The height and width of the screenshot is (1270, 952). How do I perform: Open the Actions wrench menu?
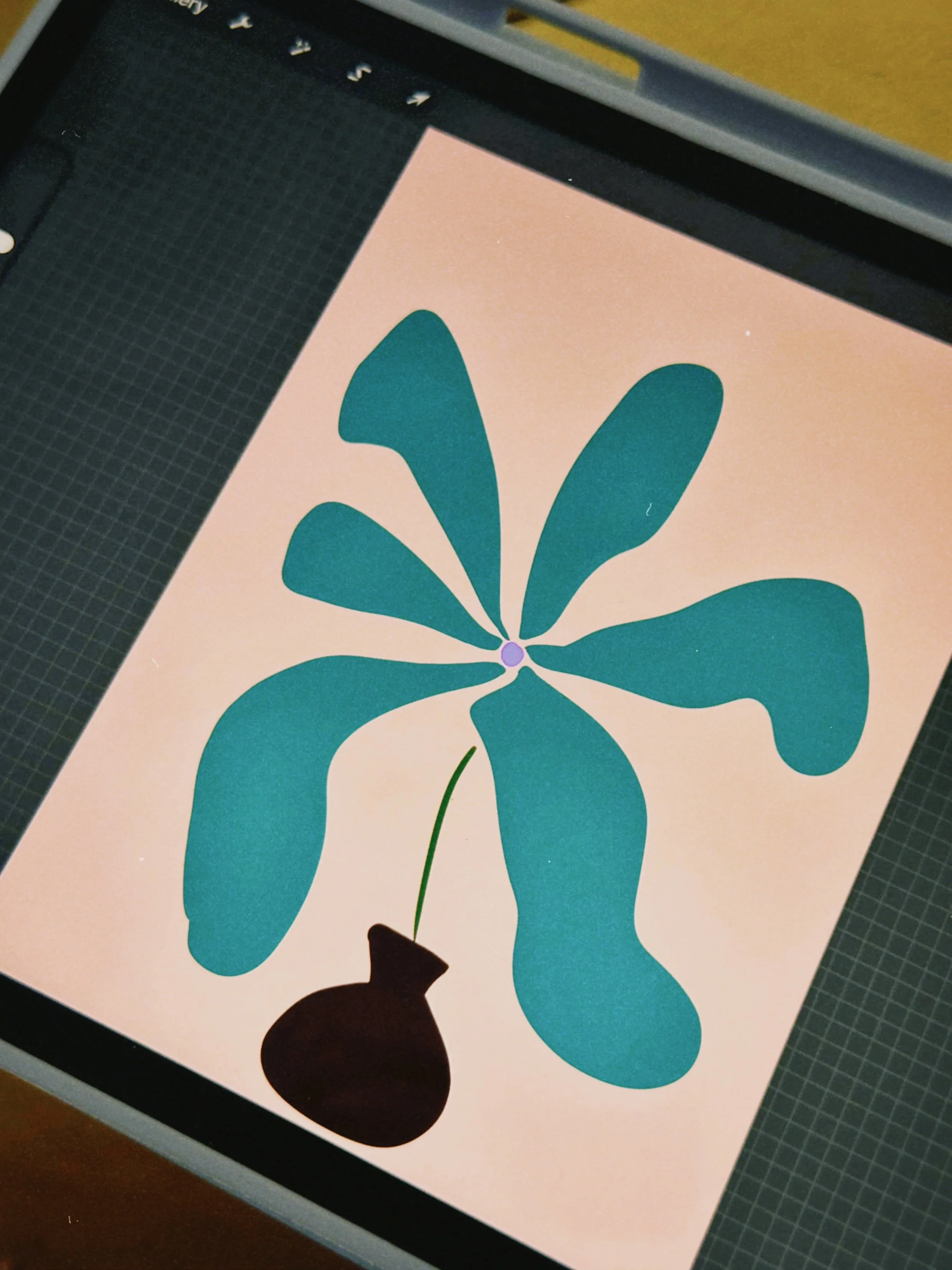point(241,23)
